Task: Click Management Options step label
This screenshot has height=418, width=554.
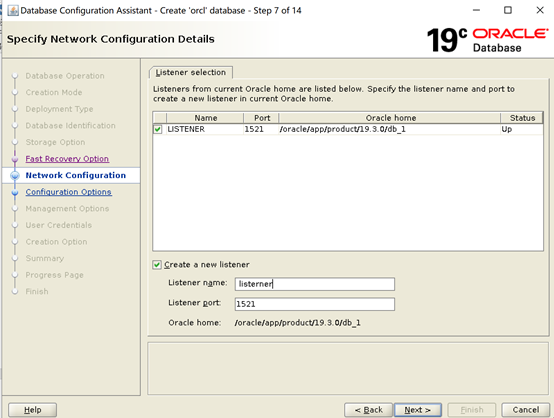Action: click(x=67, y=209)
